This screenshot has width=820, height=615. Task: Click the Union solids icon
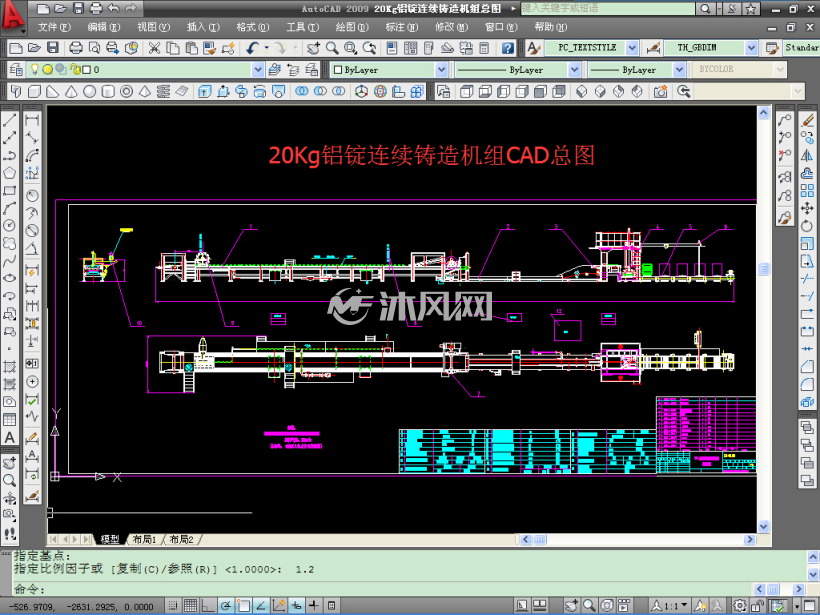pos(302,92)
